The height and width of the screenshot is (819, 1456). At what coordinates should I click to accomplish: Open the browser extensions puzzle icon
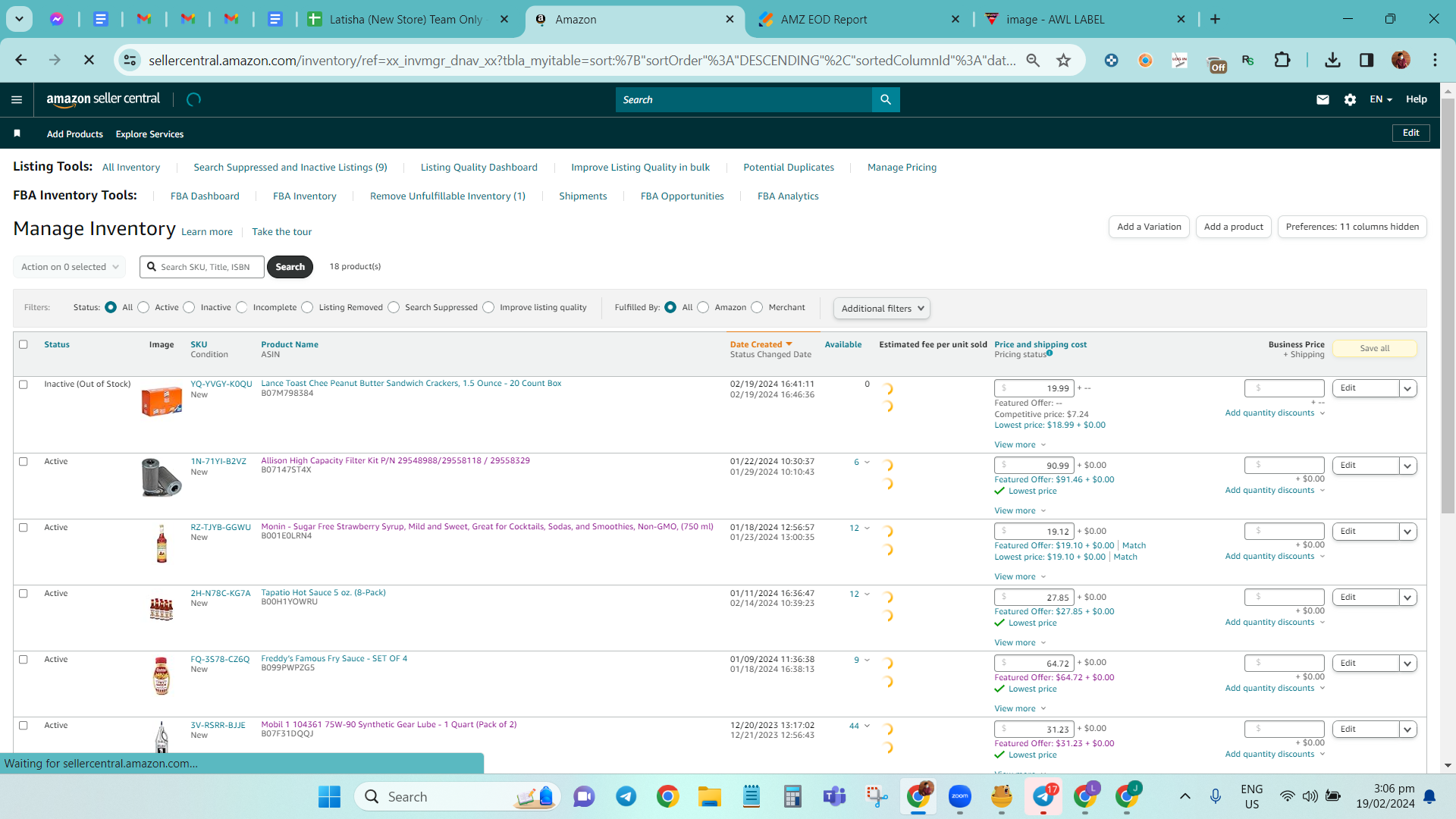(x=1282, y=60)
